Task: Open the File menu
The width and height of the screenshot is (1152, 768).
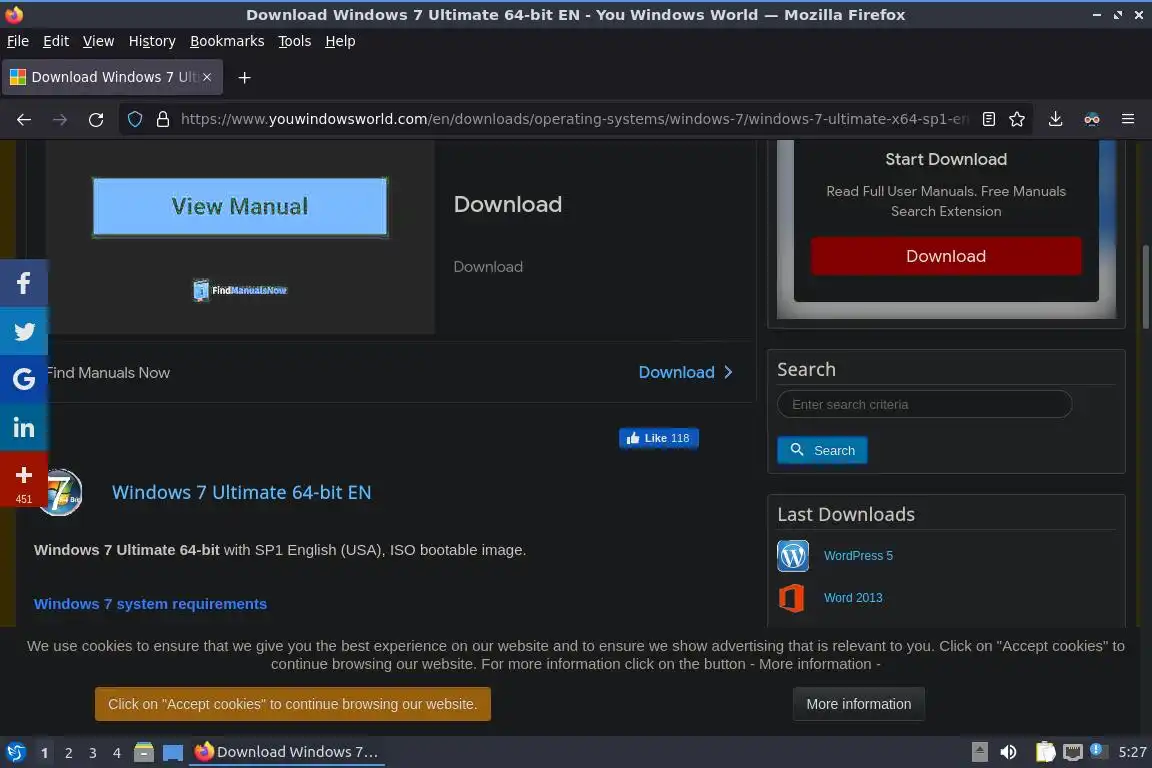Action: [x=18, y=41]
